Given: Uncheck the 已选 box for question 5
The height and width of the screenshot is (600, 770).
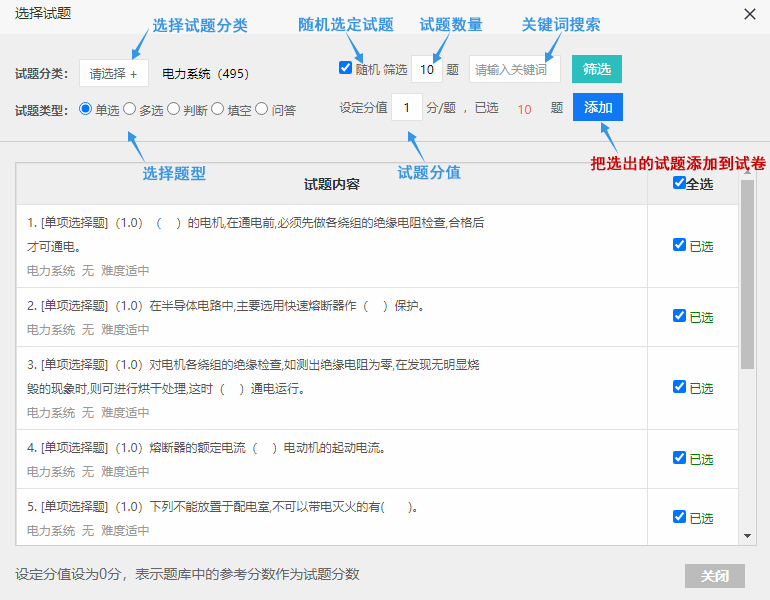Looking at the screenshot, I should [679, 517].
